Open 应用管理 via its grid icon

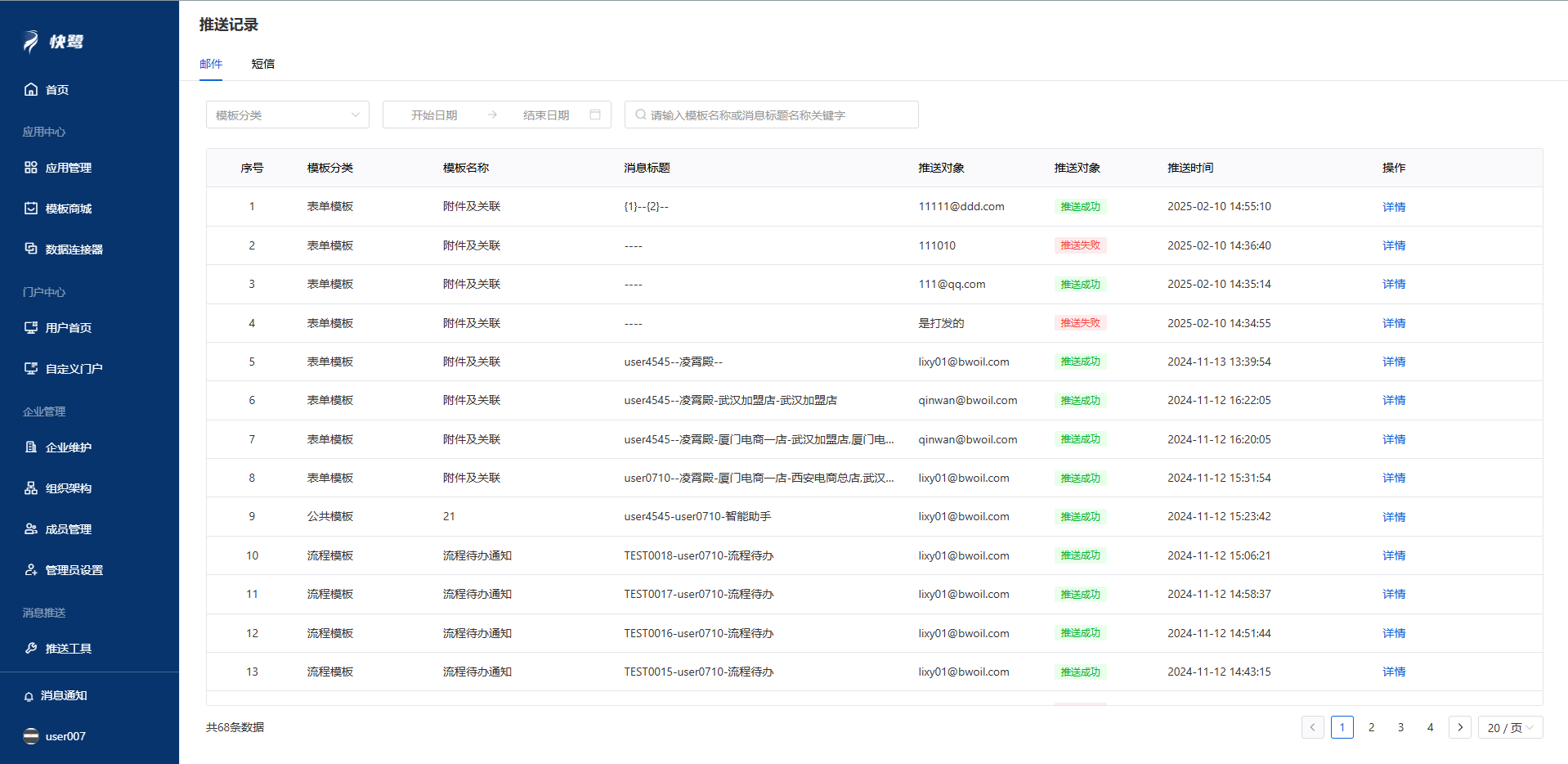pos(31,168)
